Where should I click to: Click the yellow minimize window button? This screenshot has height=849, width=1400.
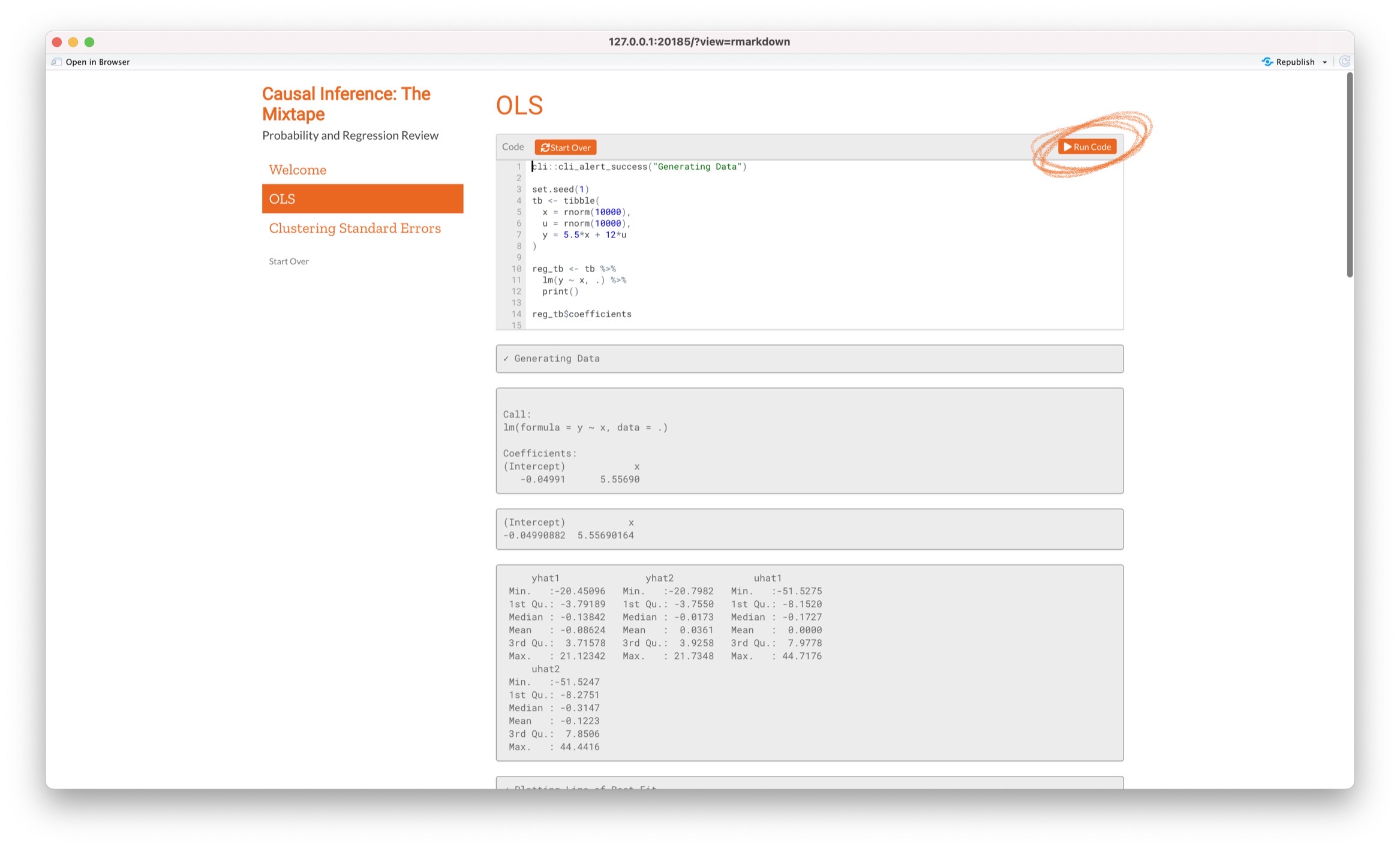coord(73,42)
